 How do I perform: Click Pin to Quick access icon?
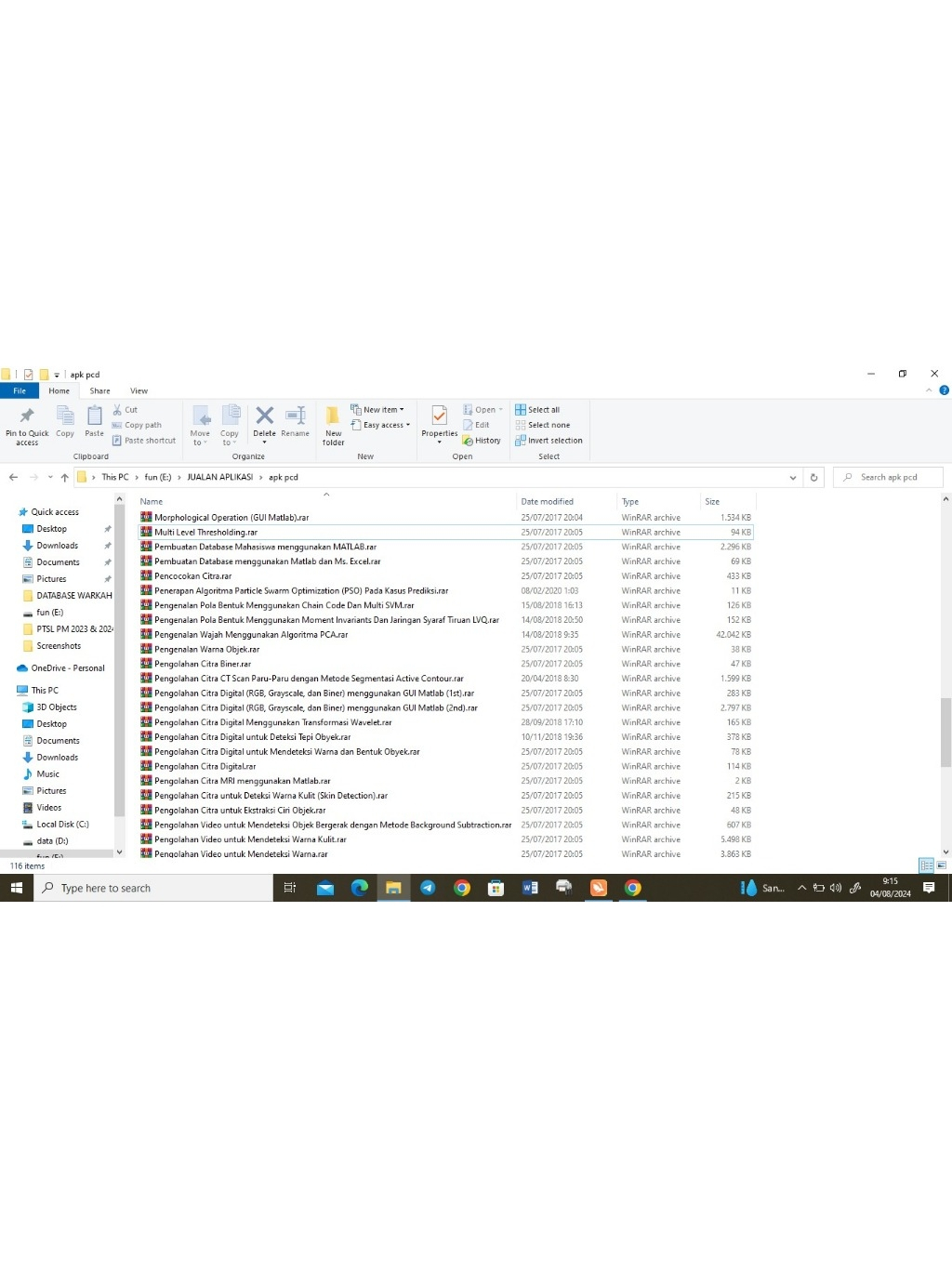click(27, 424)
